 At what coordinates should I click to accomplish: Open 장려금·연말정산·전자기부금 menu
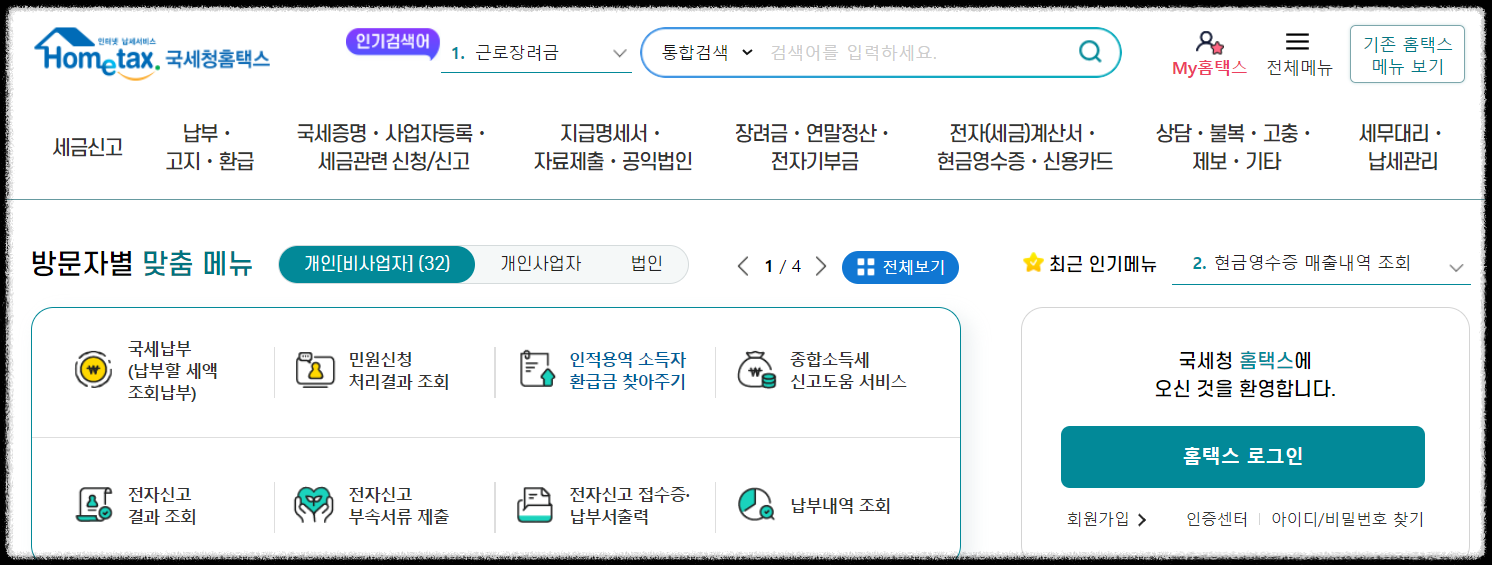813,147
